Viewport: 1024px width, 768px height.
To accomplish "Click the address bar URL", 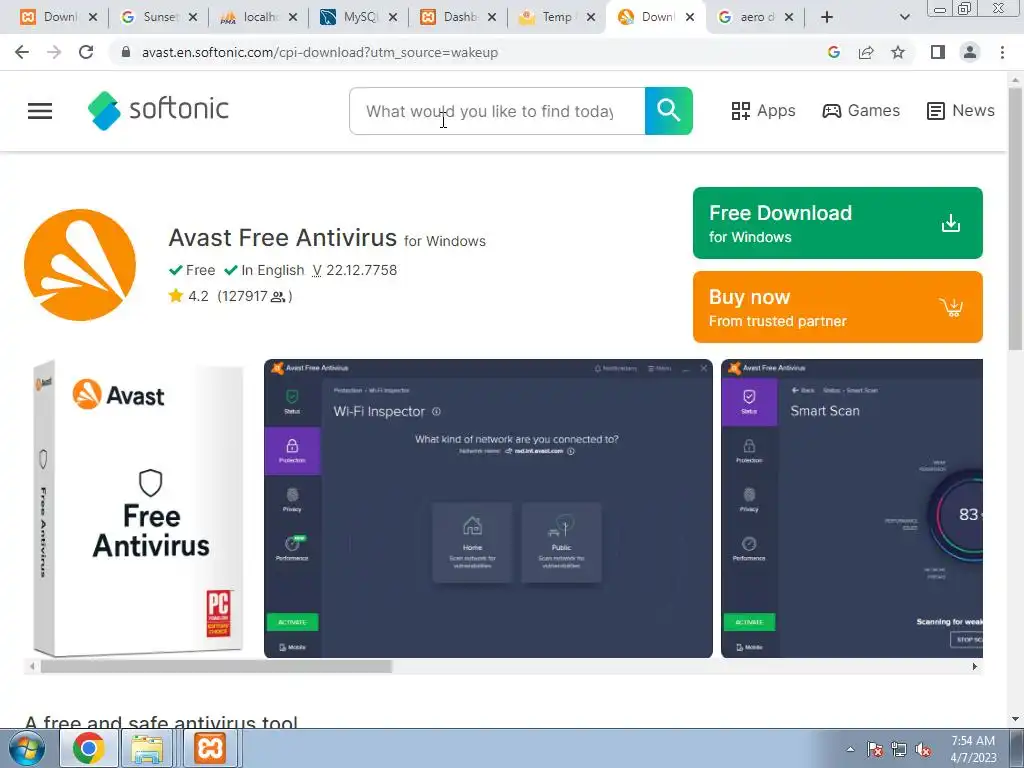I will point(320,53).
